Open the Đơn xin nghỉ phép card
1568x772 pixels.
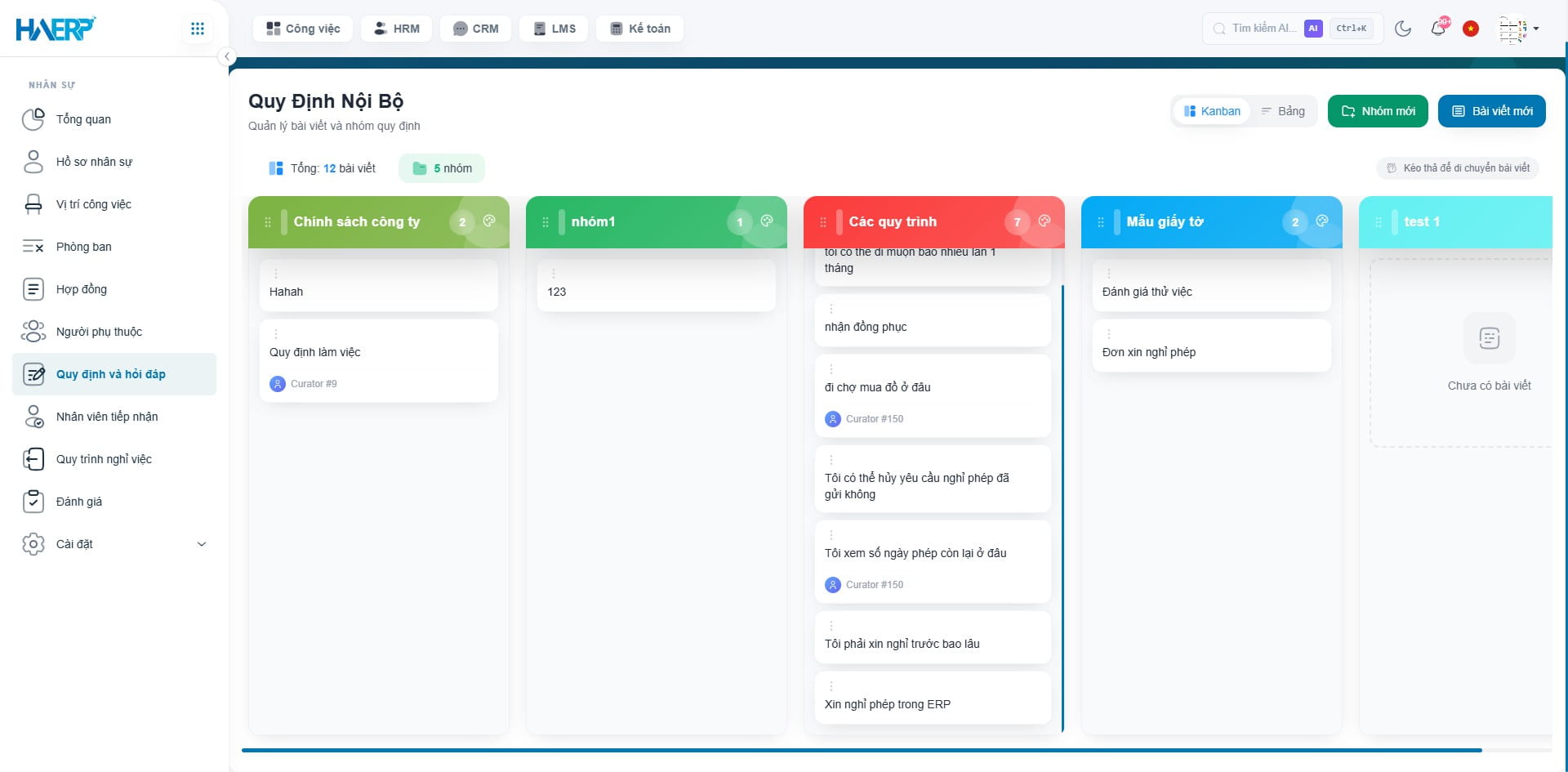coord(1212,346)
